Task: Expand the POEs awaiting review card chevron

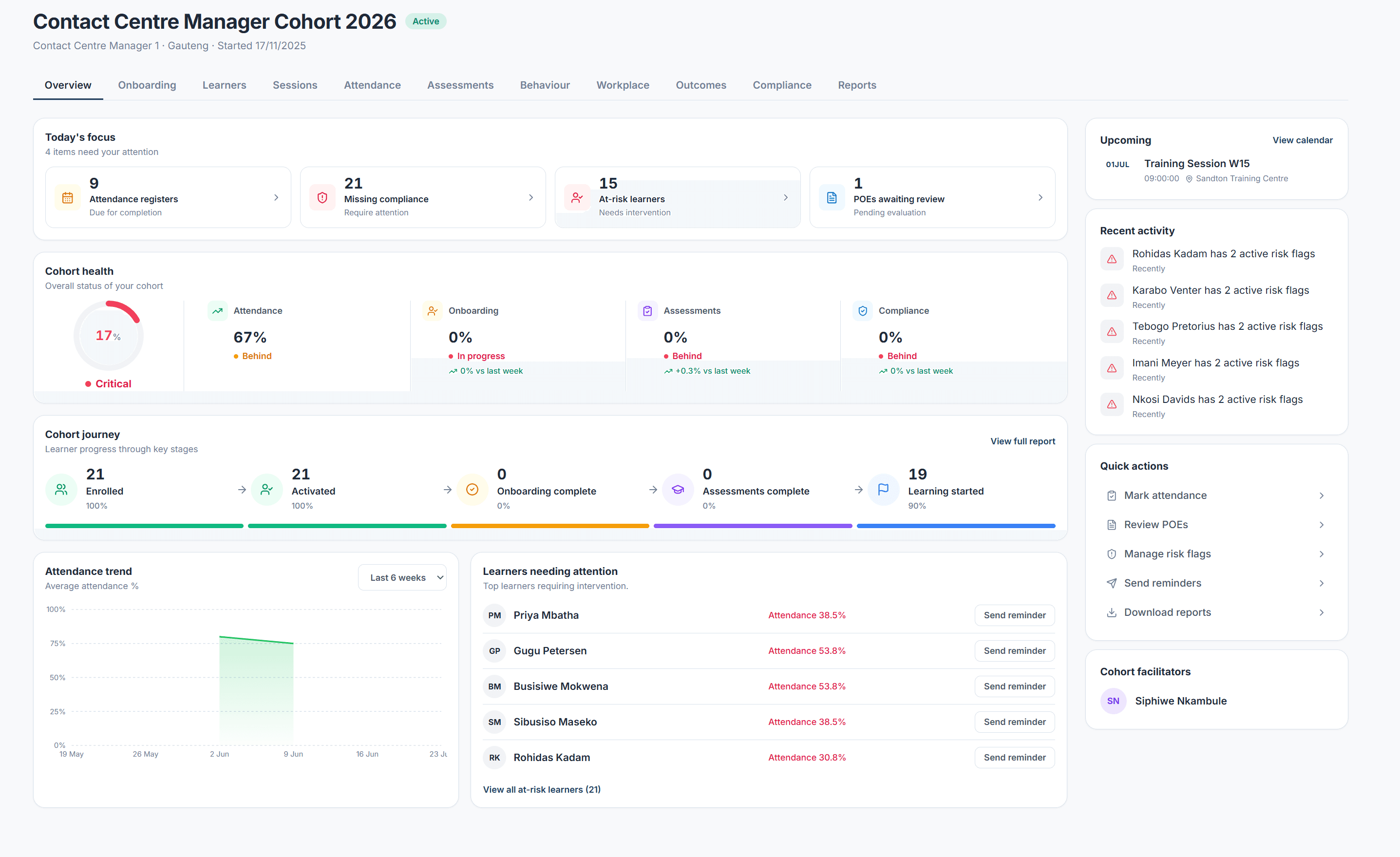Action: click(1041, 198)
